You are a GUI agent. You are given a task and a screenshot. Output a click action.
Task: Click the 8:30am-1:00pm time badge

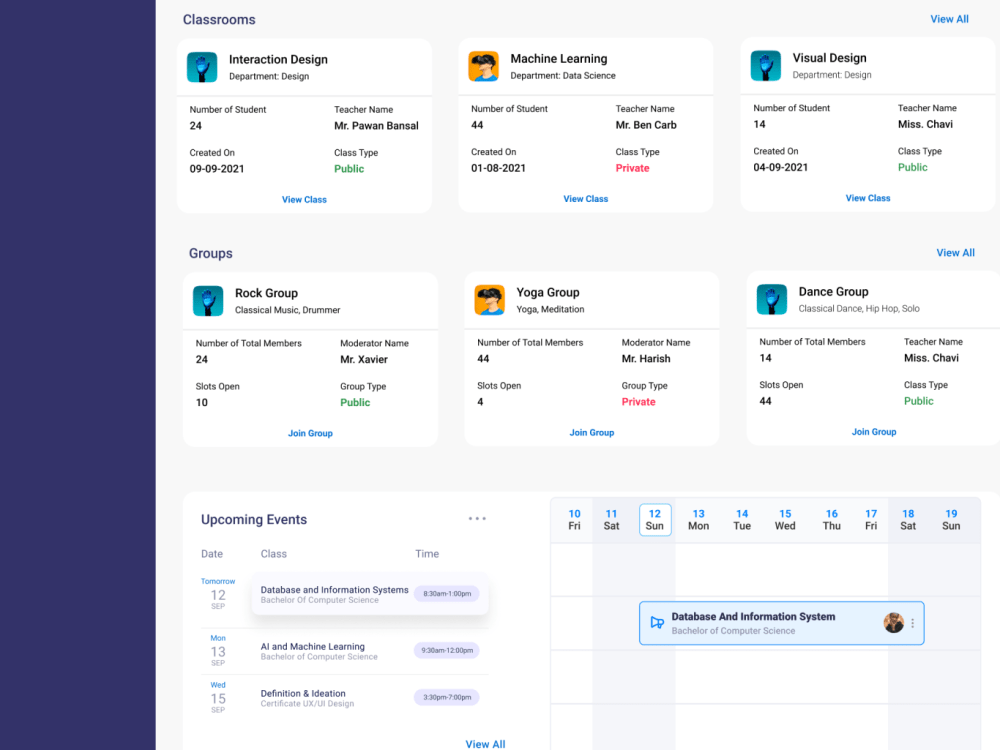click(x=447, y=594)
